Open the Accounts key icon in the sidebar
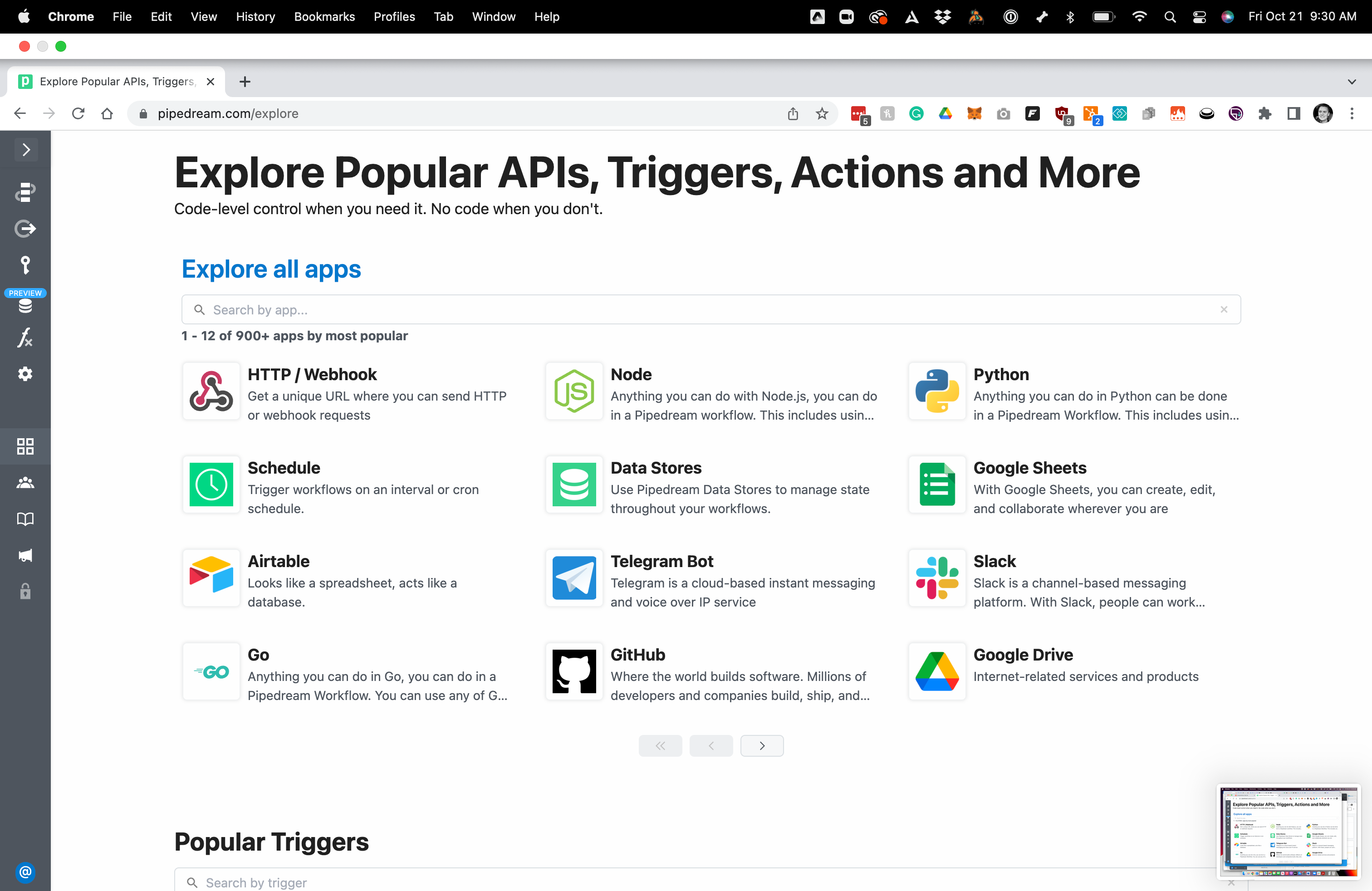 click(x=25, y=265)
